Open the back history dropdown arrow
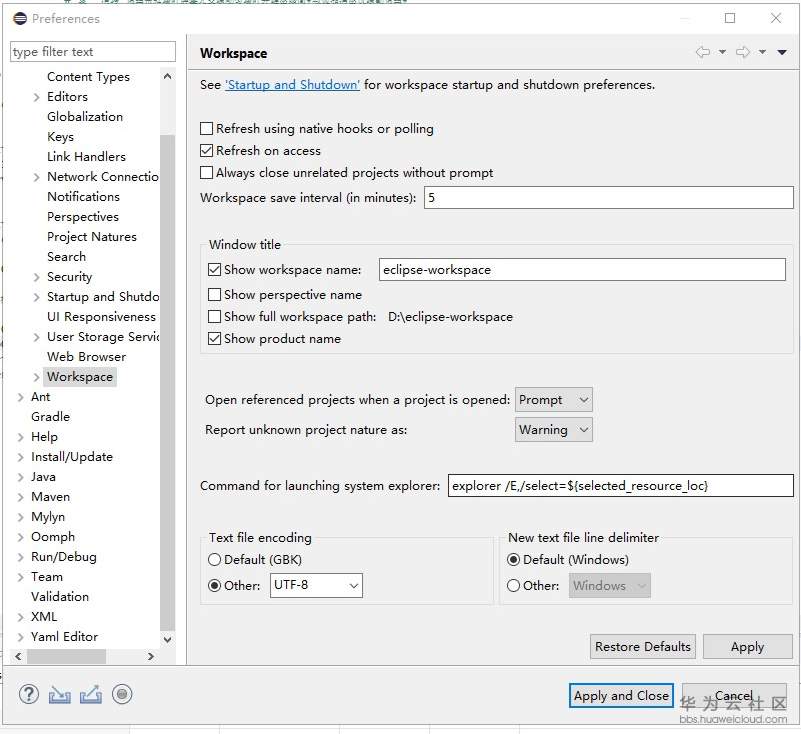 tap(722, 52)
